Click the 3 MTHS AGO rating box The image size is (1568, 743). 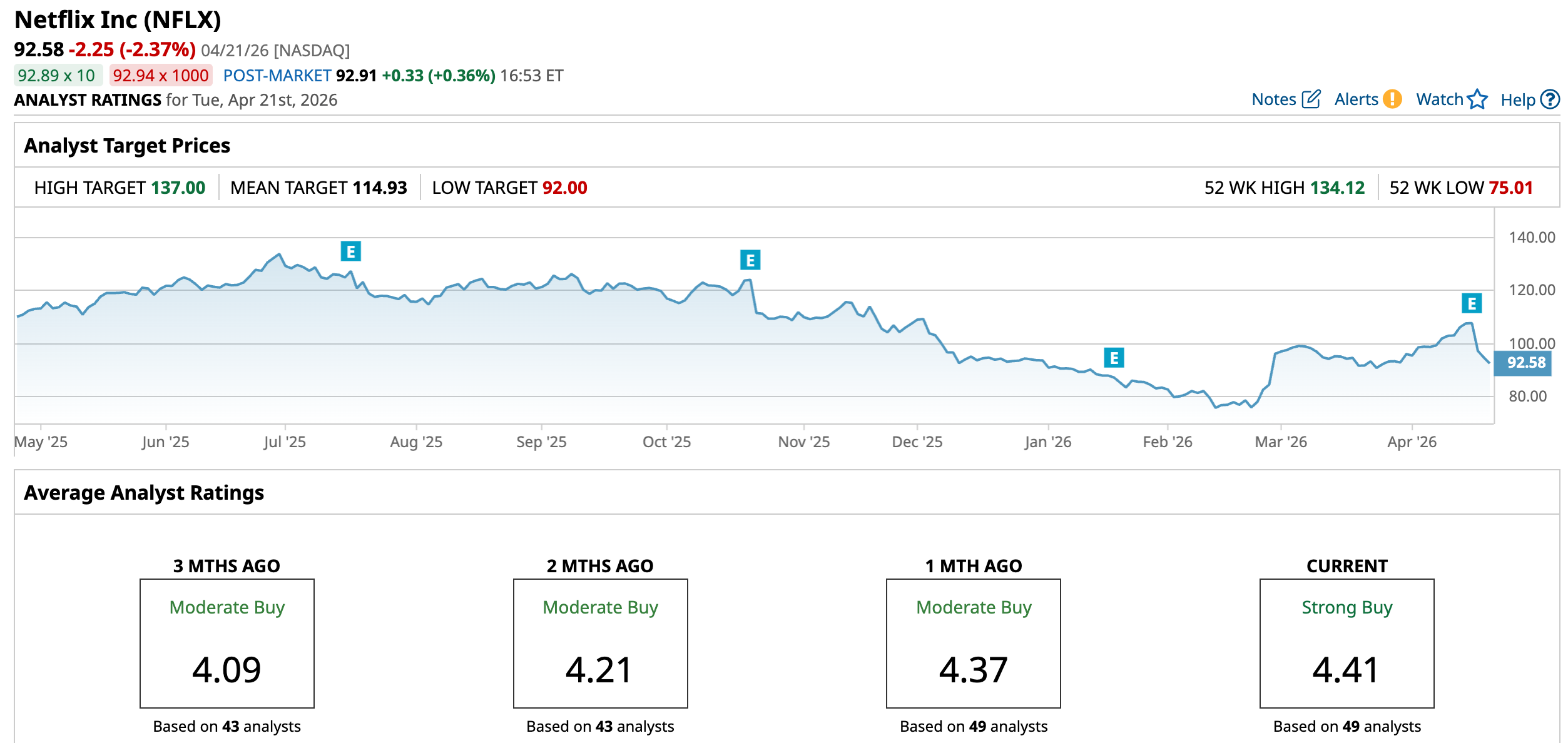227,643
